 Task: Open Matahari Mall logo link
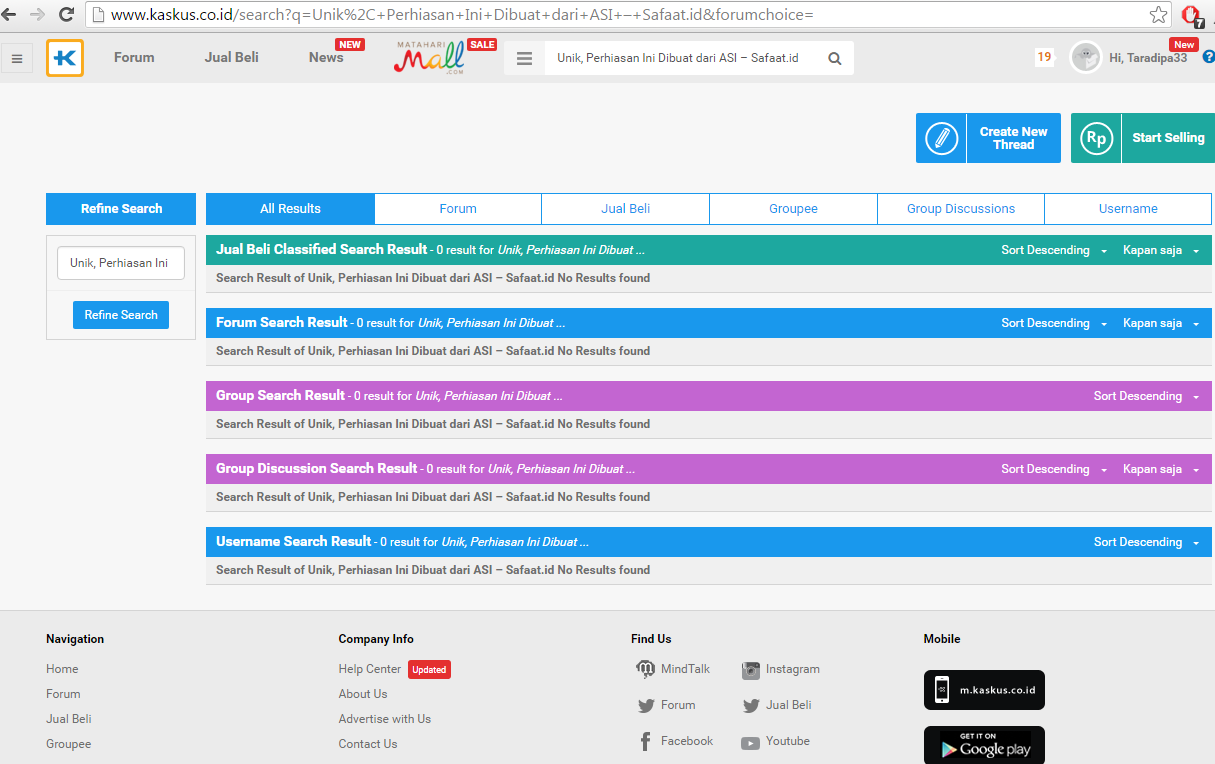[430, 58]
